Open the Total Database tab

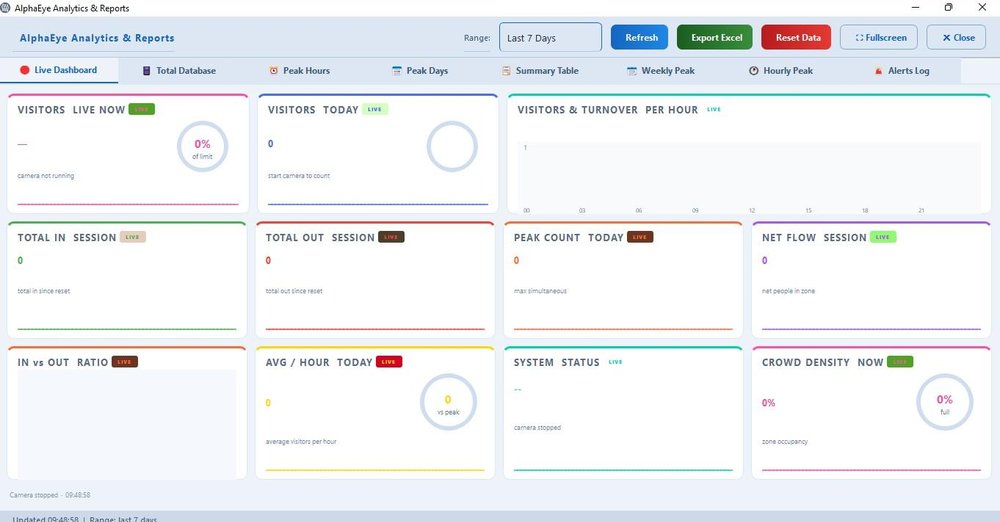(179, 71)
